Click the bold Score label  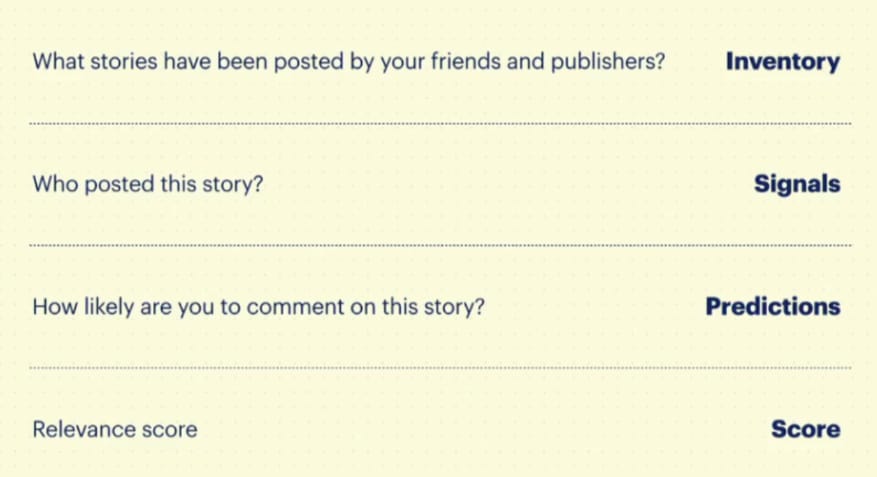tap(805, 430)
